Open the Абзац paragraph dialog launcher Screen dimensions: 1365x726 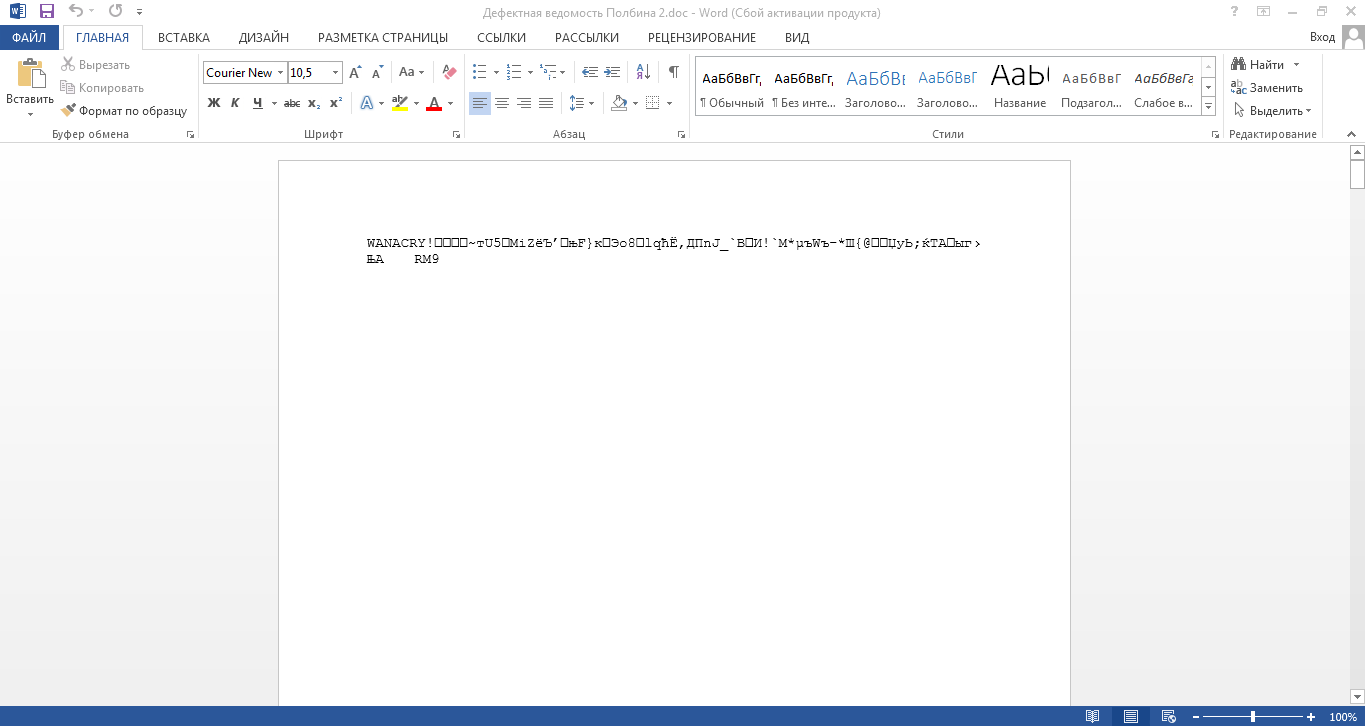(x=681, y=134)
